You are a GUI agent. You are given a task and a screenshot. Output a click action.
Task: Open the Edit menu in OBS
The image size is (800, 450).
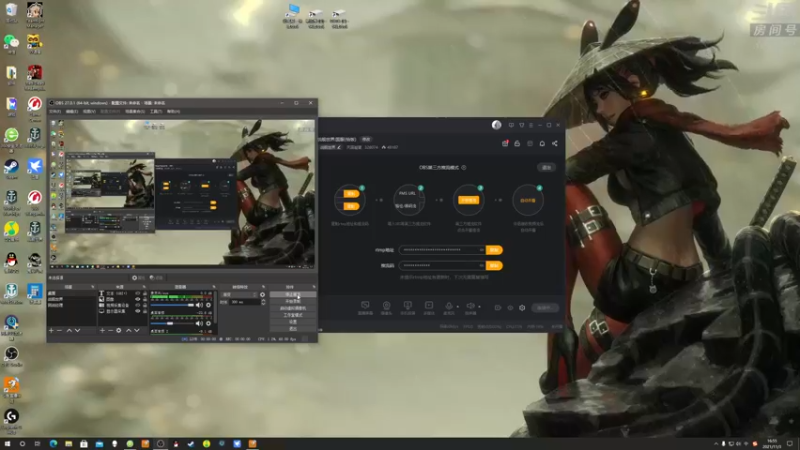coord(72,111)
